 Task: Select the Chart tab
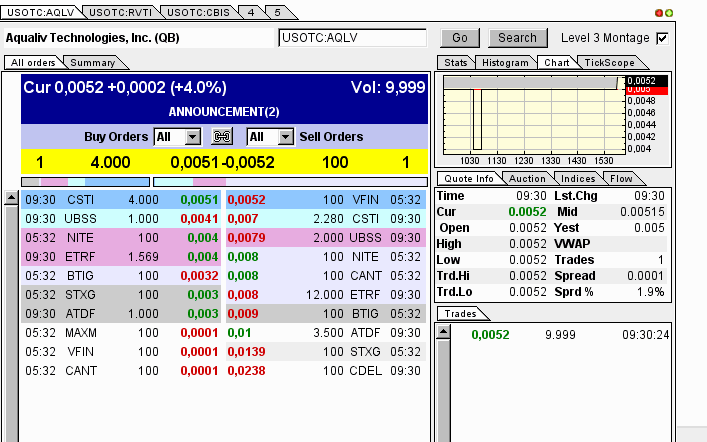pos(556,63)
